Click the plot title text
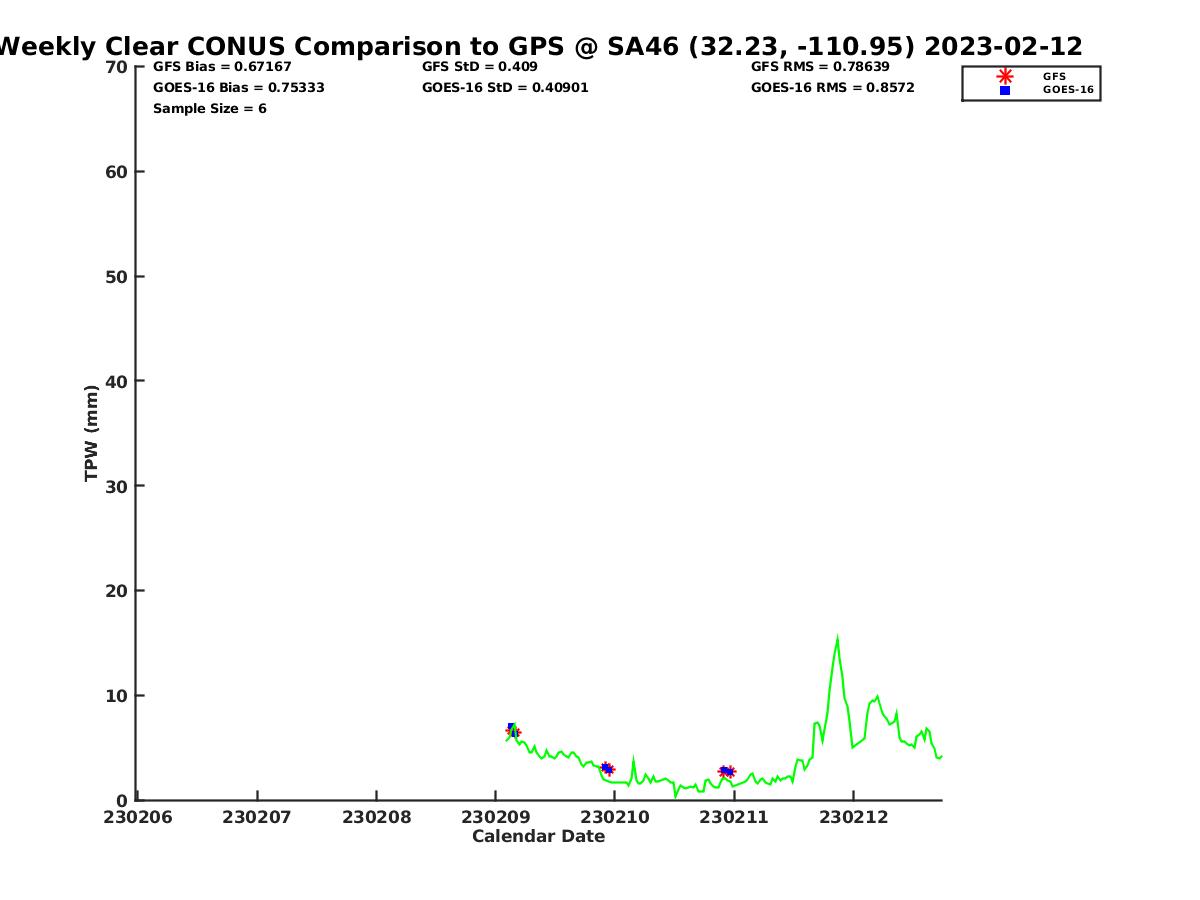This screenshot has height=900, width=1200. (x=540, y=46)
